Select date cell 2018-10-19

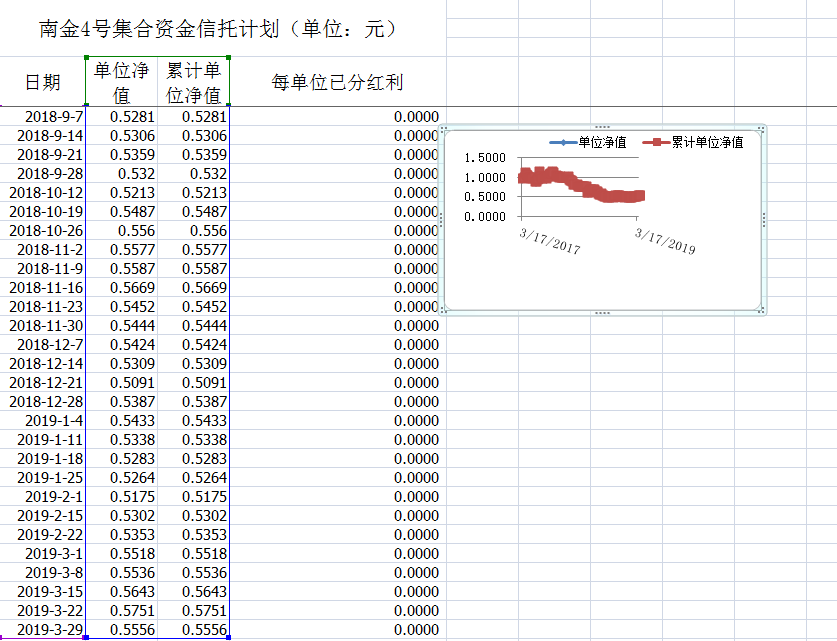point(43,211)
